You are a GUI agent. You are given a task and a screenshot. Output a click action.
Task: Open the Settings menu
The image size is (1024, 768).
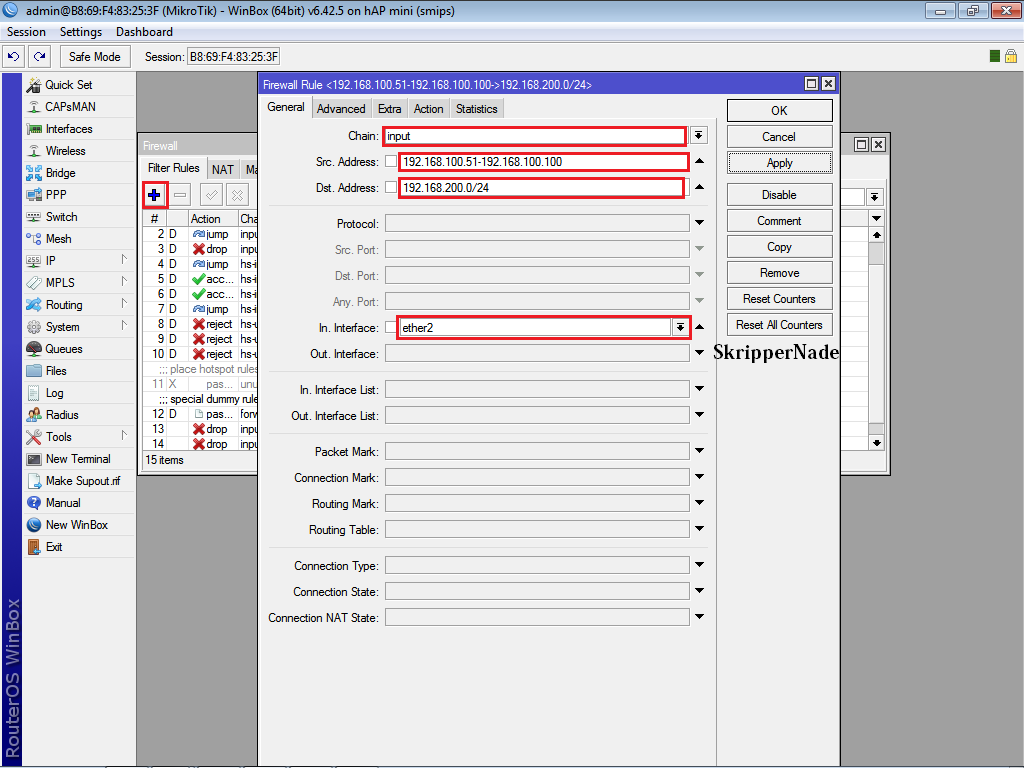coord(81,32)
